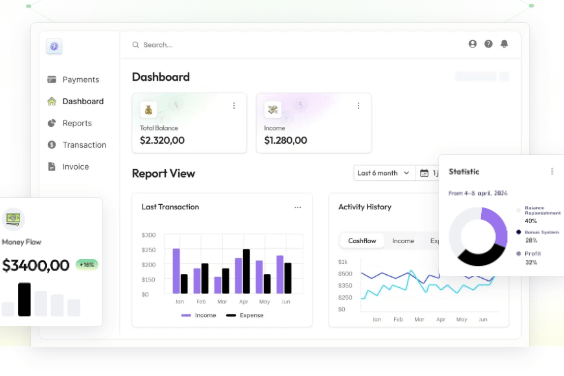Select the Cashflow tab
This screenshot has width=564, height=376.
point(362,241)
